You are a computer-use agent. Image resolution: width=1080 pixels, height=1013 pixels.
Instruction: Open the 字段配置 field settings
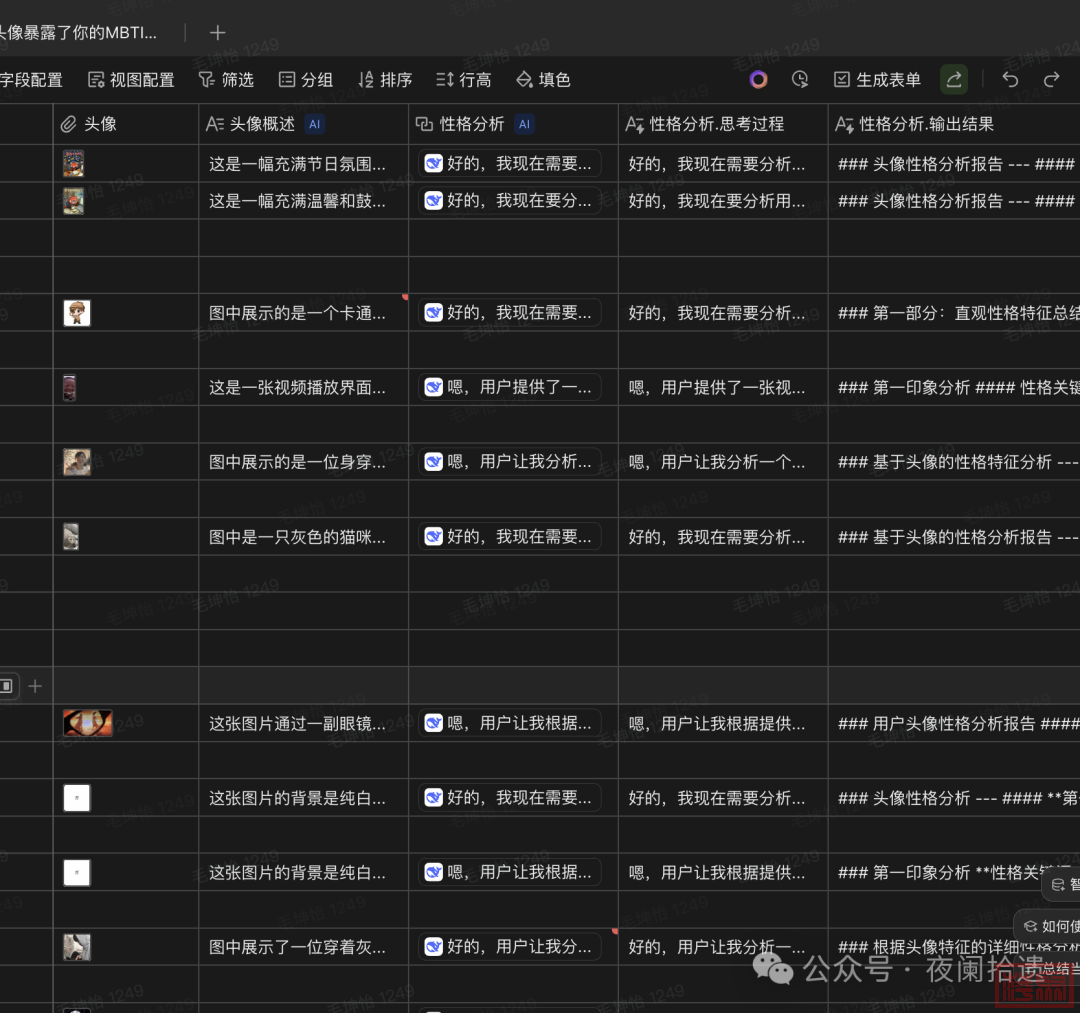[31, 80]
